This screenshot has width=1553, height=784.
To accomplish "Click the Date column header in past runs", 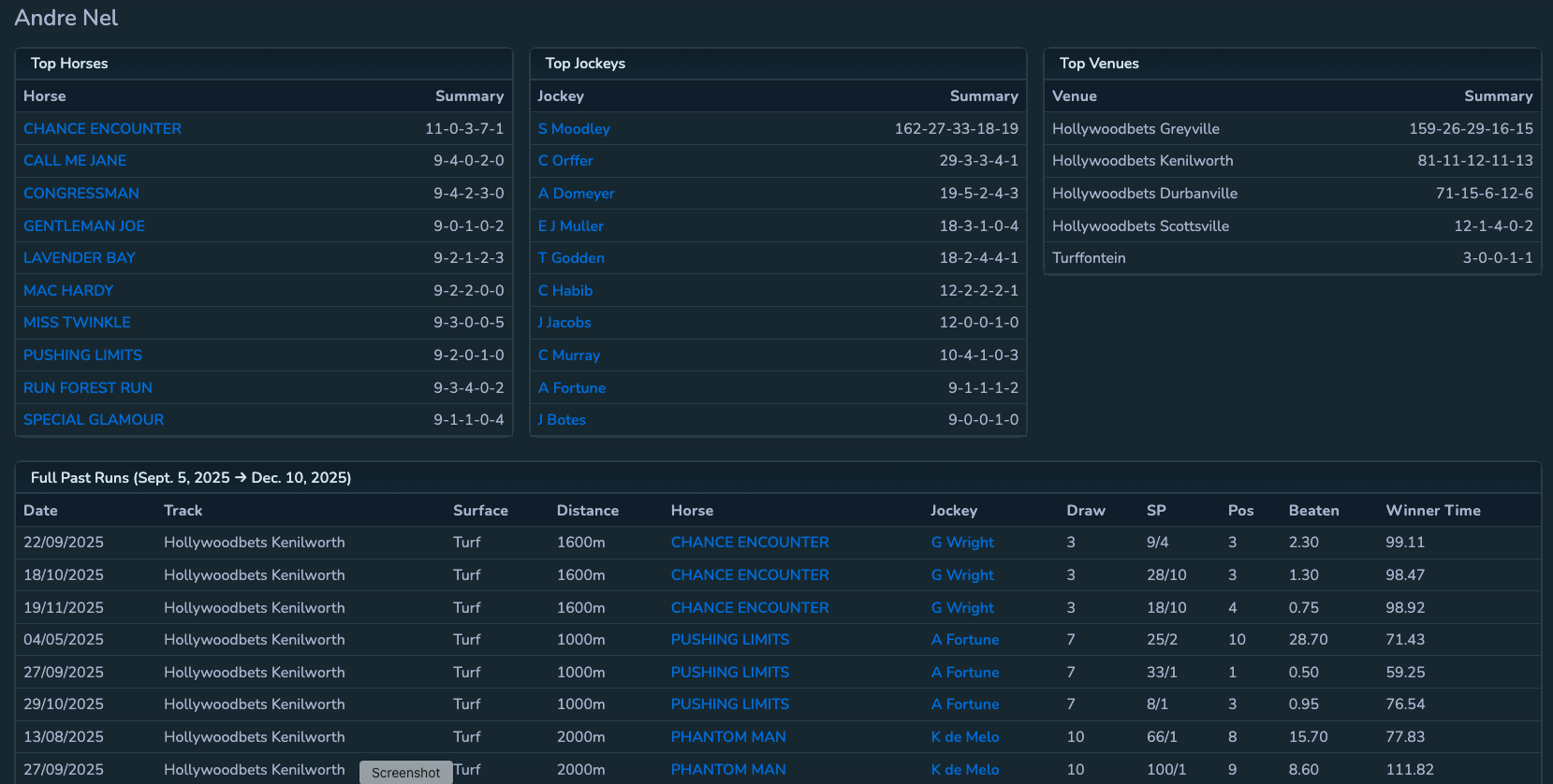I will [x=40, y=510].
